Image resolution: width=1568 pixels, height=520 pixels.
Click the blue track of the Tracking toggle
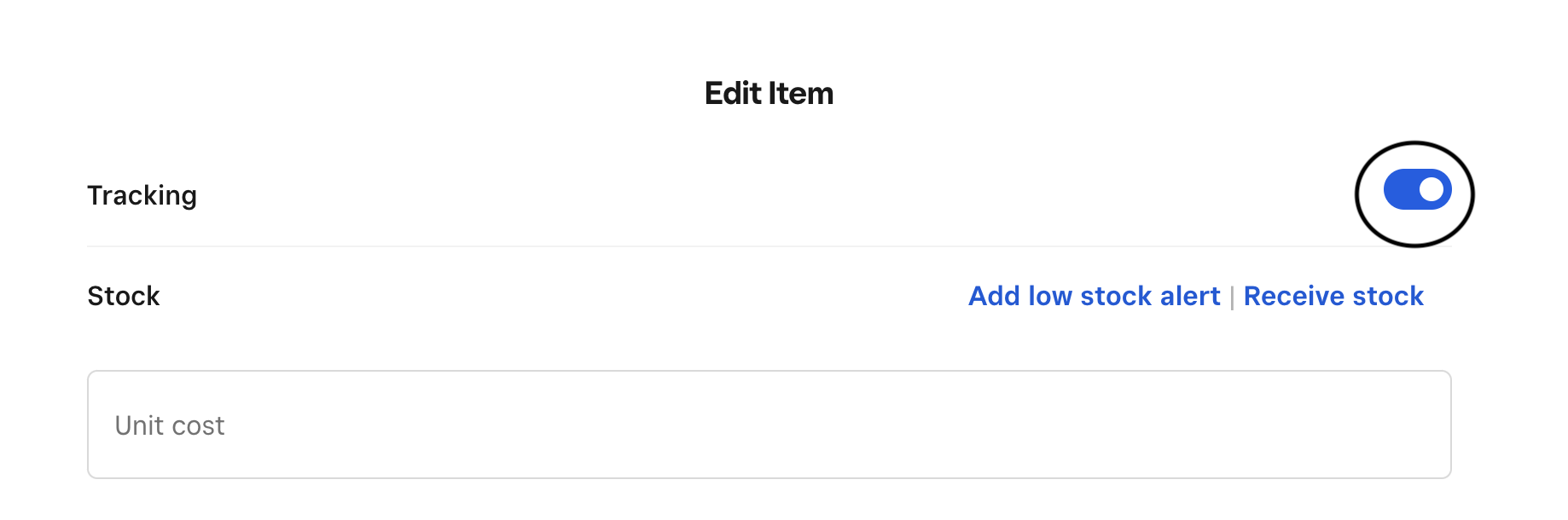1400,189
